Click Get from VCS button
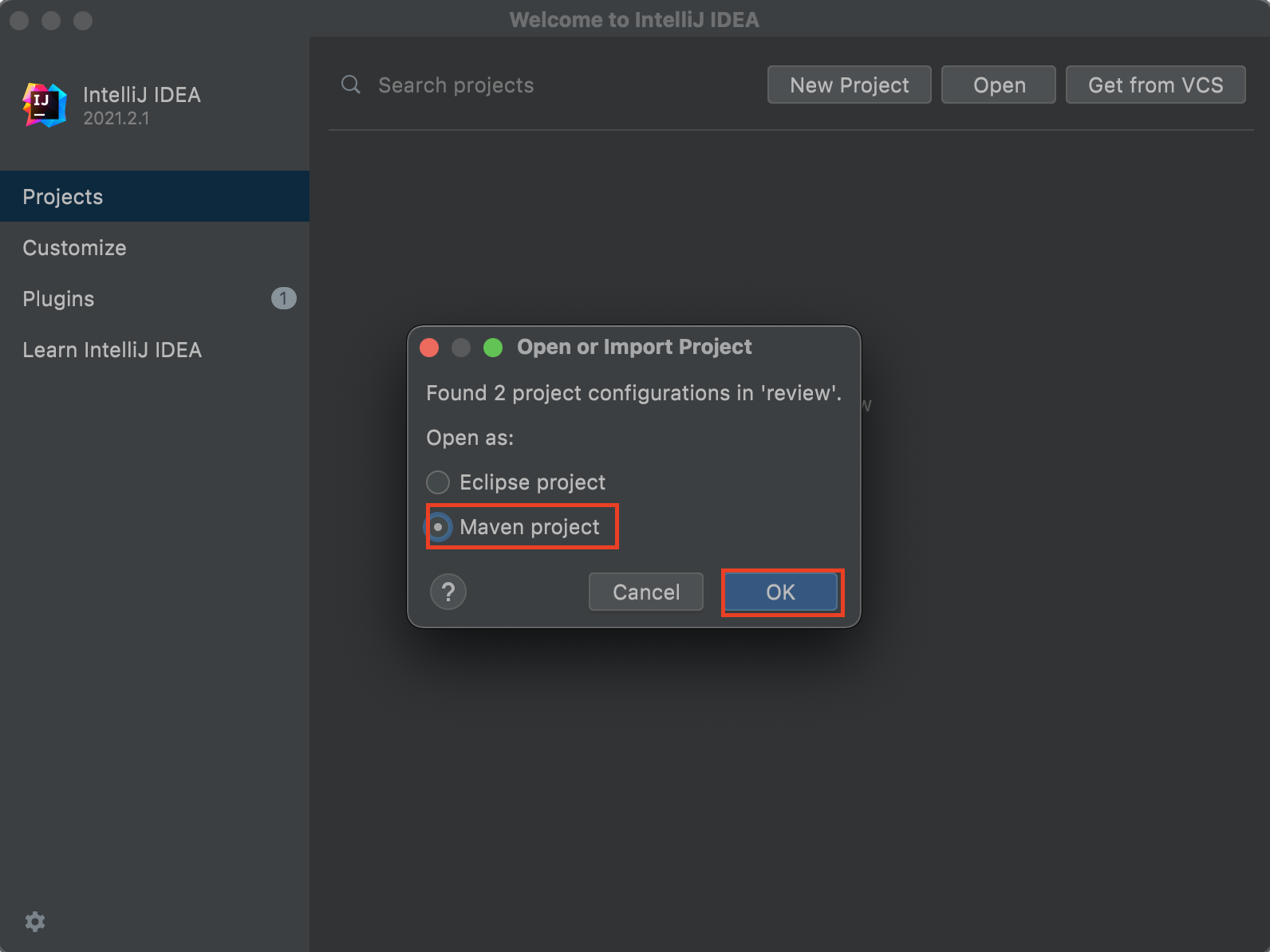1270x952 pixels. [x=1155, y=85]
